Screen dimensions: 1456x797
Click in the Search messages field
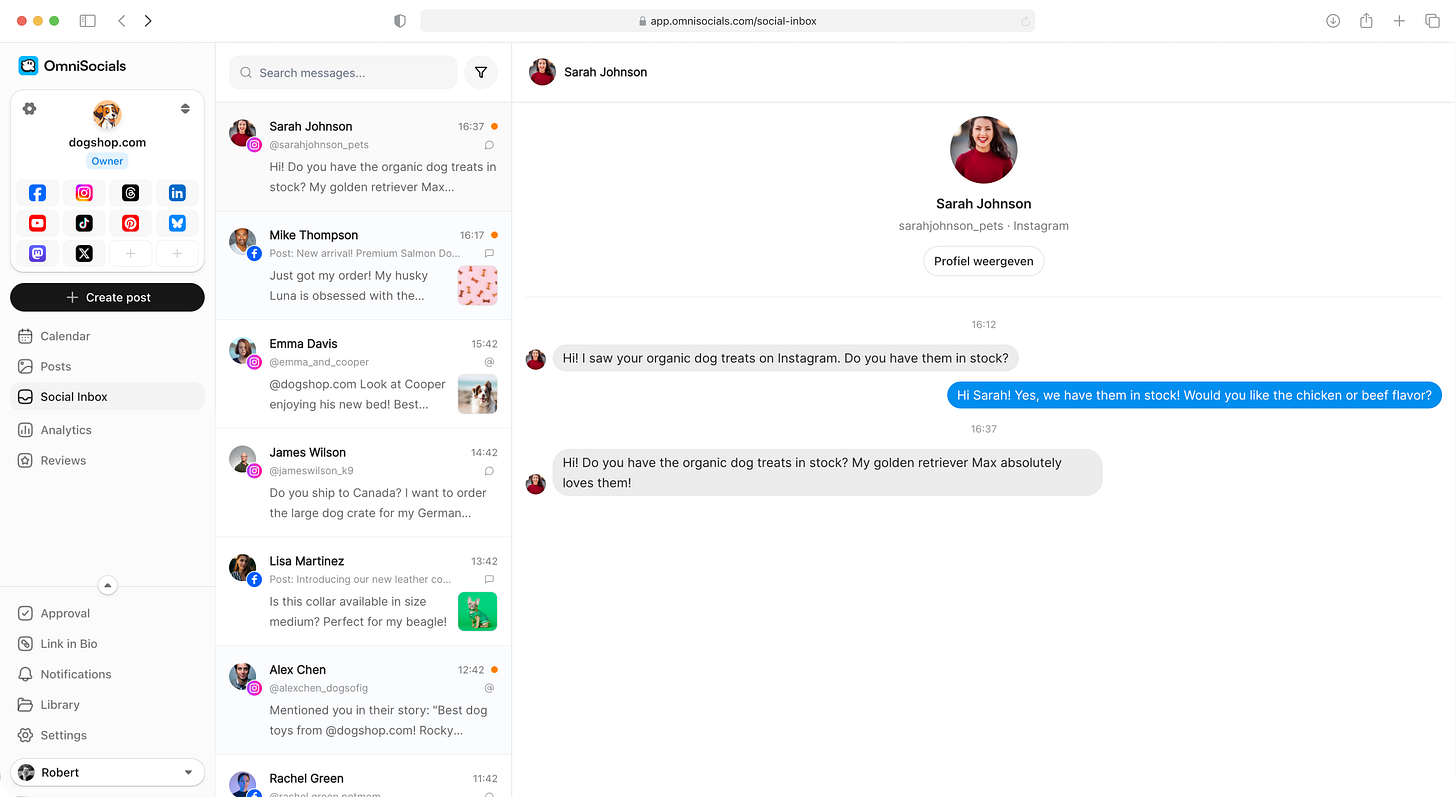pyautogui.click(x=343, y=72)
